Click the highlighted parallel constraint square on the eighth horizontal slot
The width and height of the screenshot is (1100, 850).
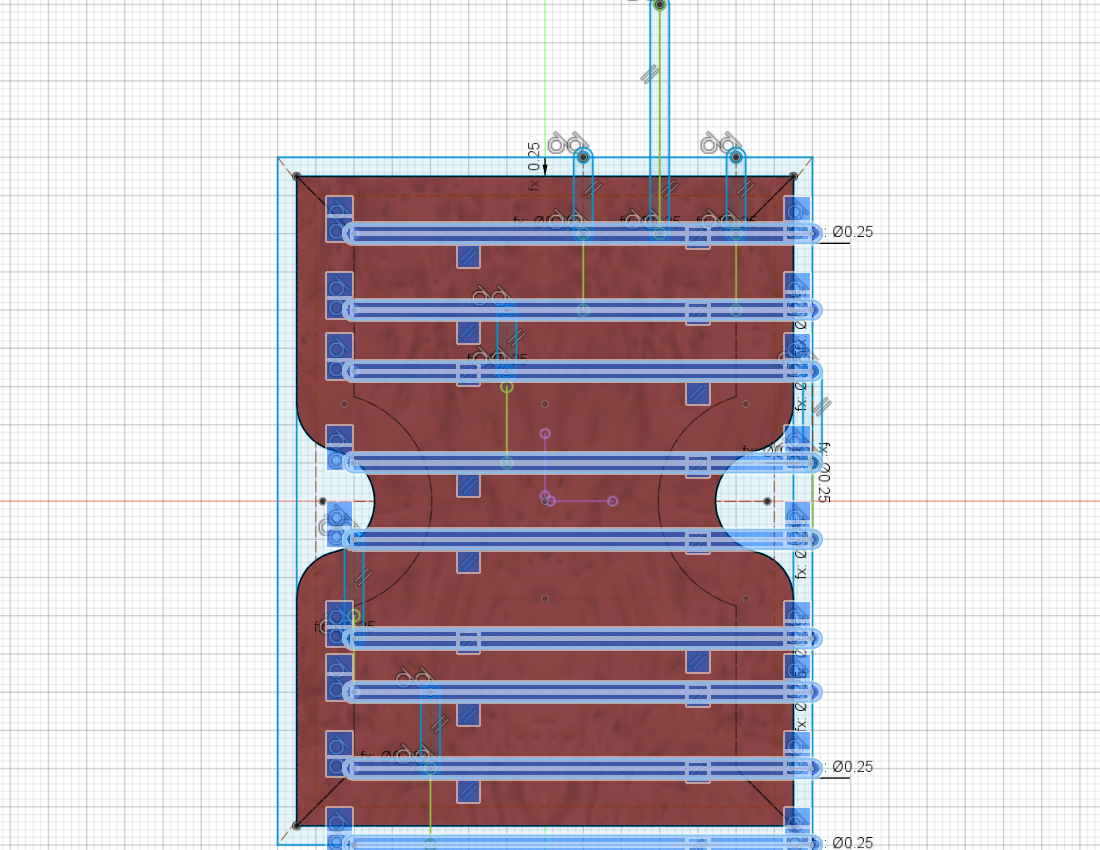click(697, 771)
